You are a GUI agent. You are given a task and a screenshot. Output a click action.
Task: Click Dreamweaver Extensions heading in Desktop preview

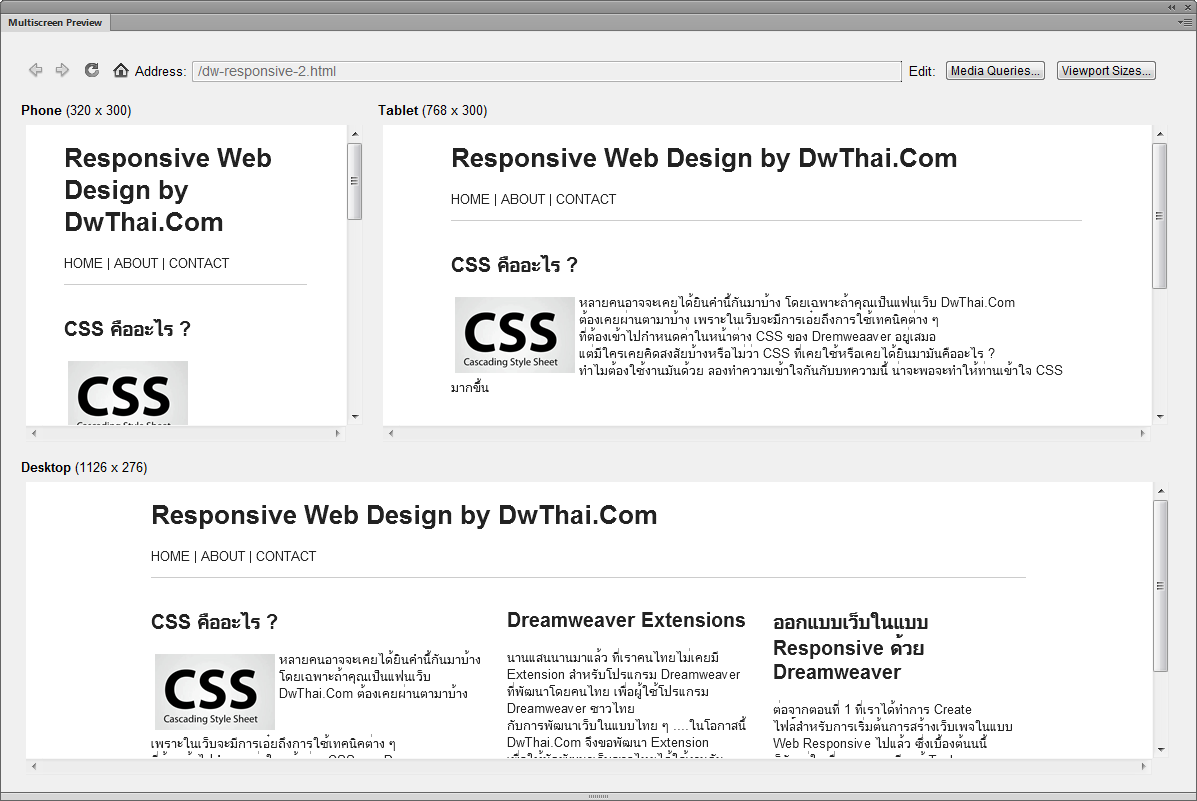click(x=626, y=620)
